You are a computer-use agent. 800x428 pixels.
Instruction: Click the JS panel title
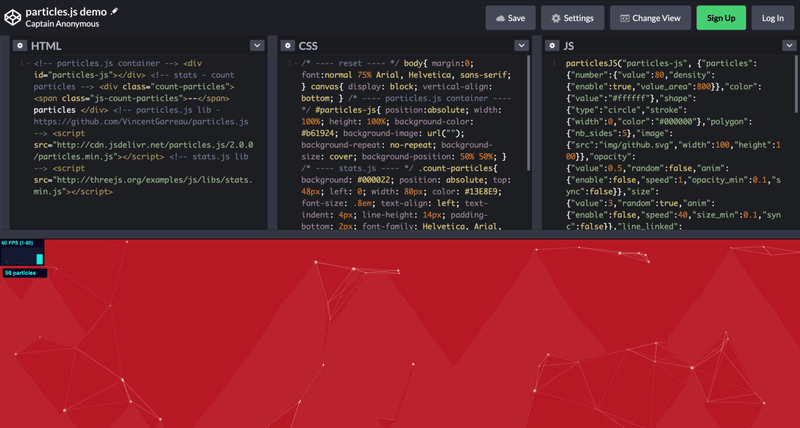pos(568,46)
